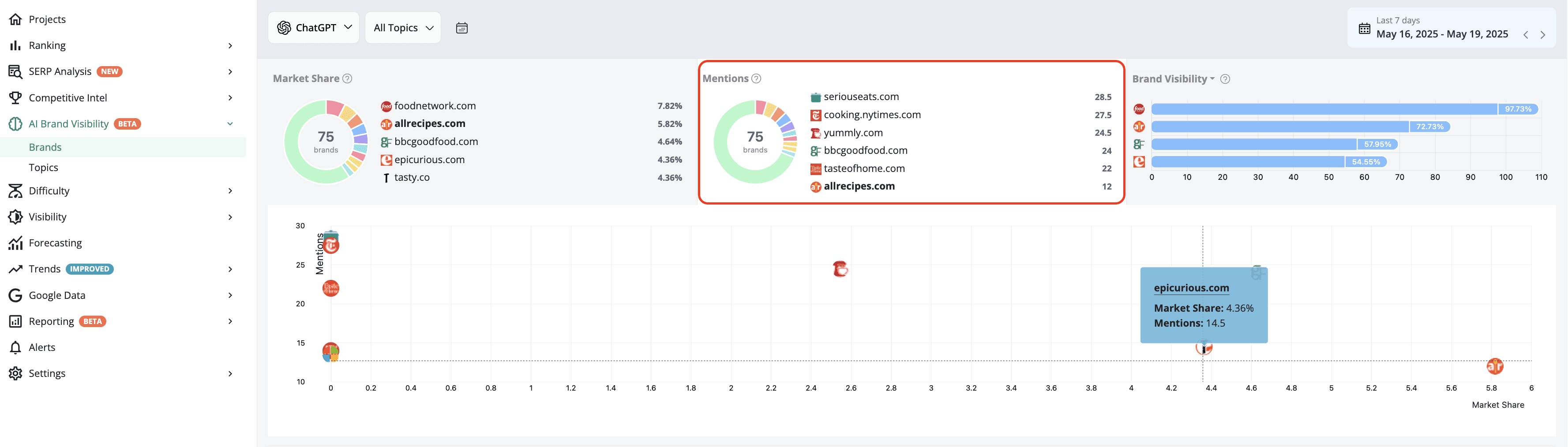Go to next date range arrow
Image resolution: width=1568 pixels, height=447 pixels.
tap(1542, 35)
